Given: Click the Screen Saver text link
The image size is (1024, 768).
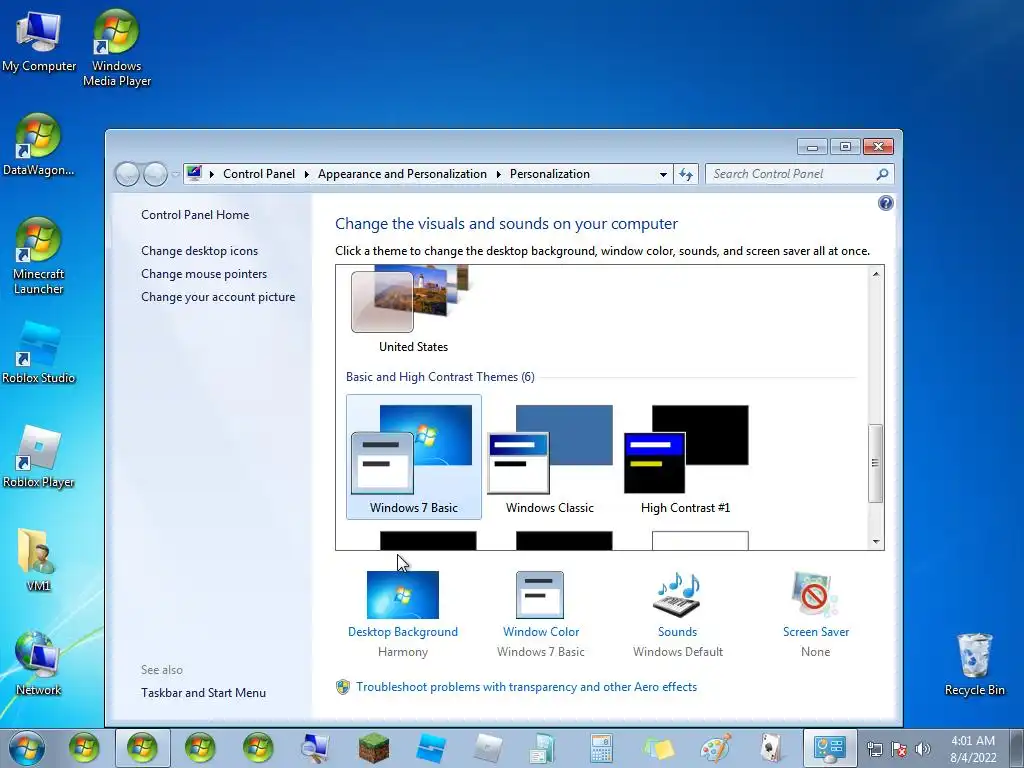Looking at the screenshot, I should tap(816, 632).
